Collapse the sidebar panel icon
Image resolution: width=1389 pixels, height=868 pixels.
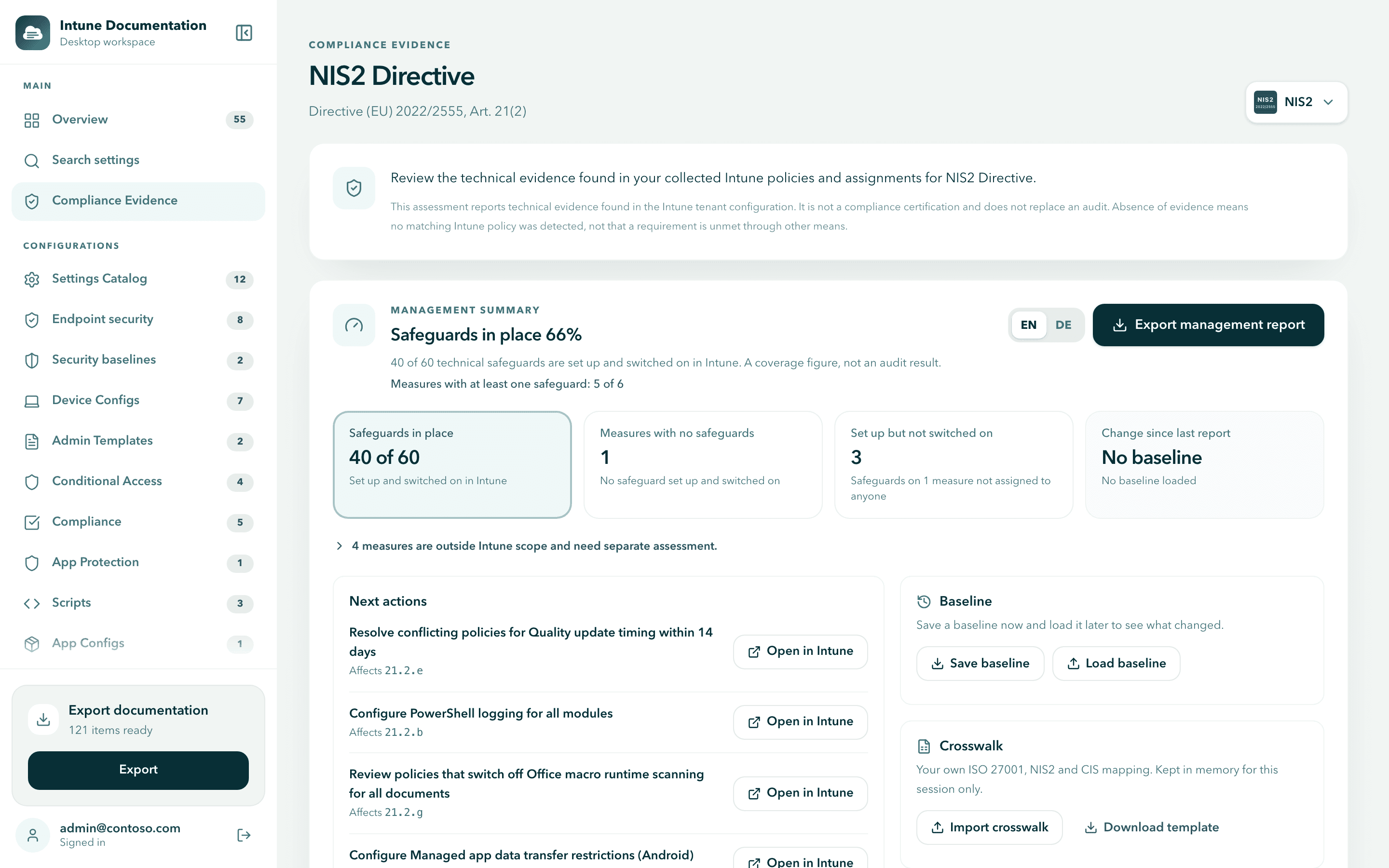coord(244,33)
